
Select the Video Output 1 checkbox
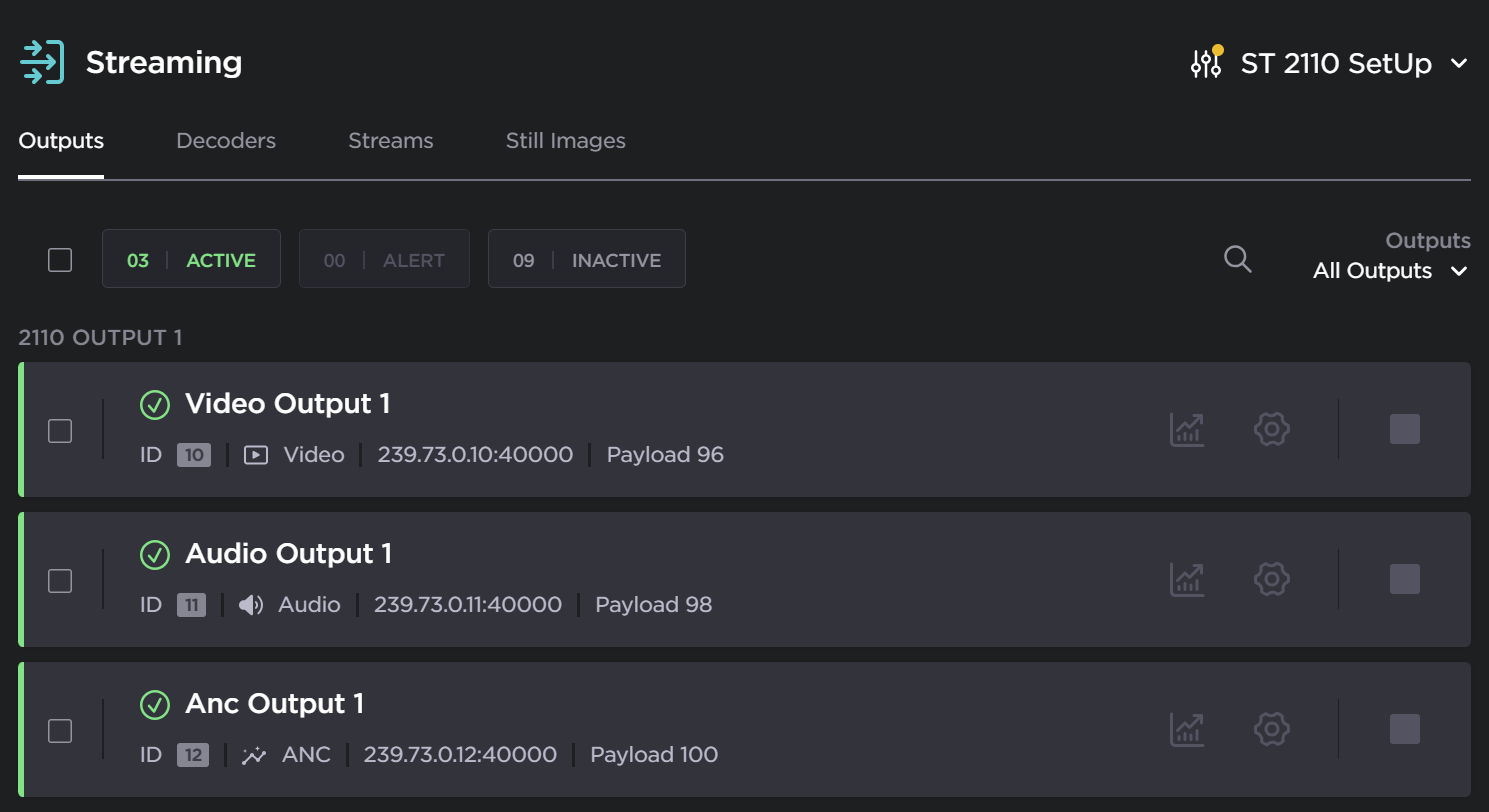[x=60, y=431]
